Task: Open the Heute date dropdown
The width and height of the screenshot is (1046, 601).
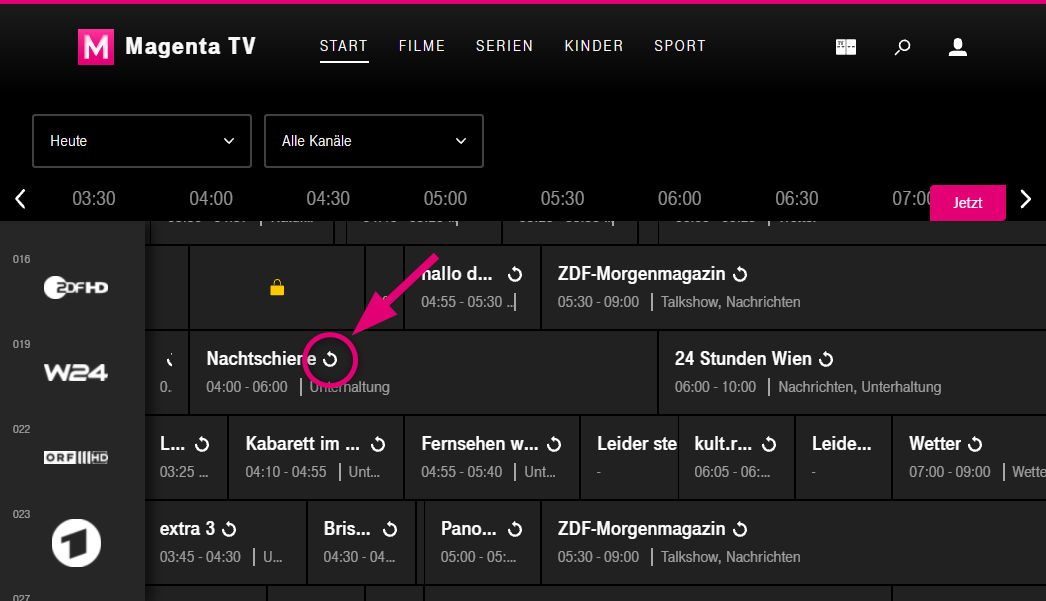Action: pos(141,141)
